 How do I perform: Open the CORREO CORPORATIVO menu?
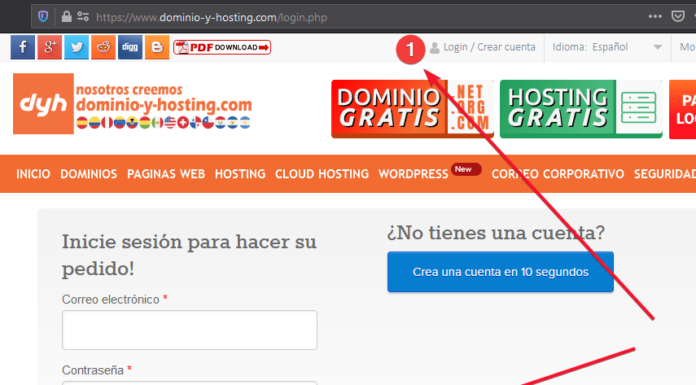(x=558, y=174)
